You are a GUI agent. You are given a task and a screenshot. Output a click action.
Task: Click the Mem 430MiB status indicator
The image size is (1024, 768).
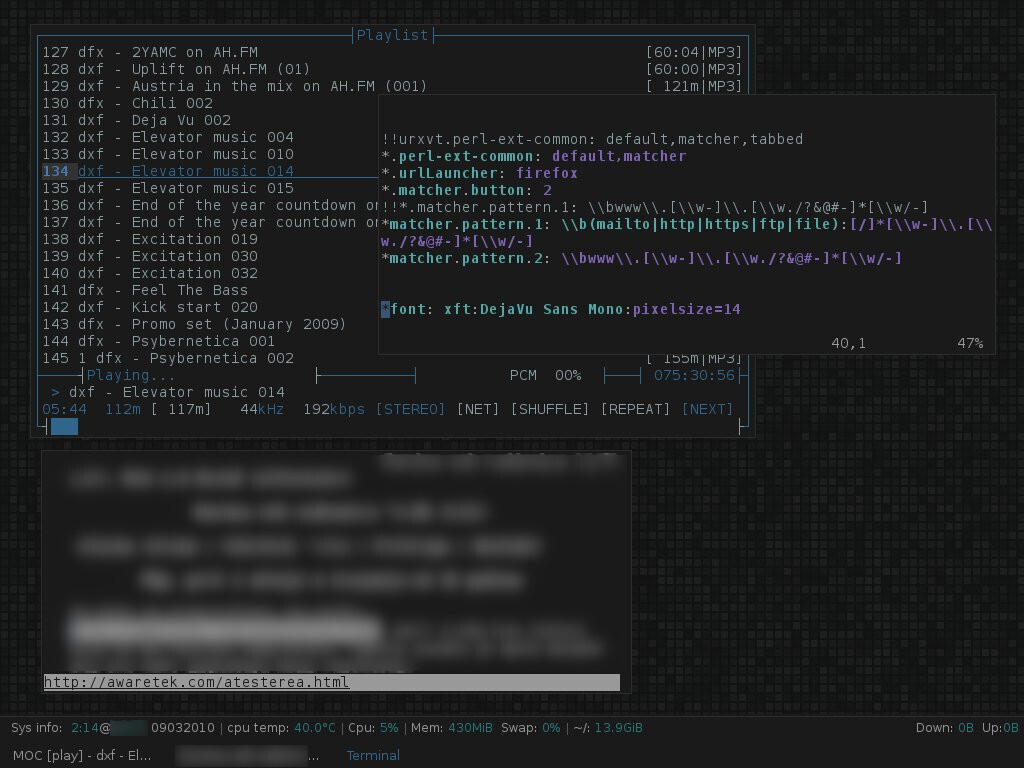click(x=455, y=728)
